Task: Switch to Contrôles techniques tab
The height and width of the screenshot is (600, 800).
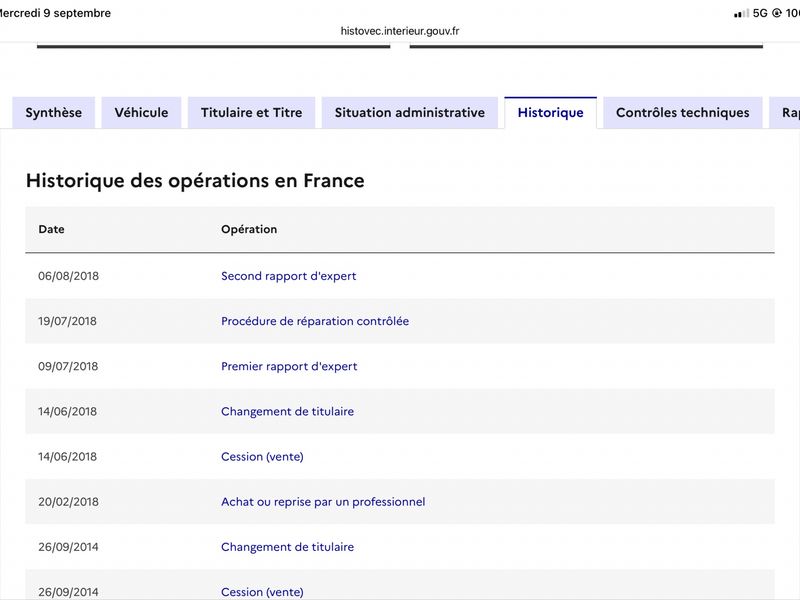Action: tap(683, 113)
